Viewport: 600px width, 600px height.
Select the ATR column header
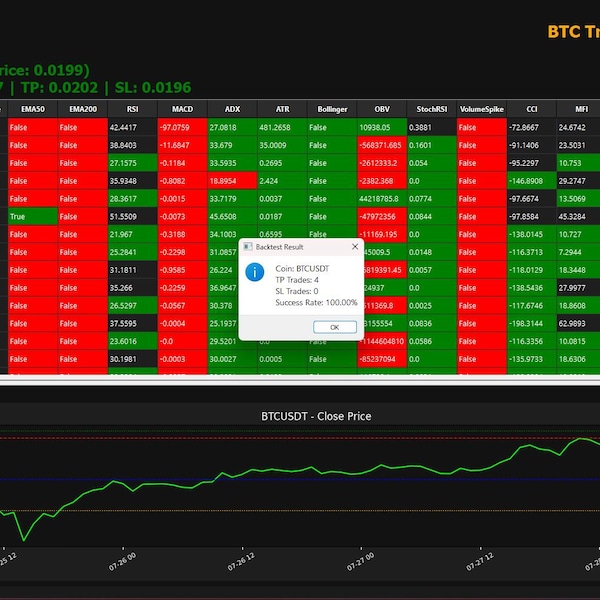coord(282,109)
